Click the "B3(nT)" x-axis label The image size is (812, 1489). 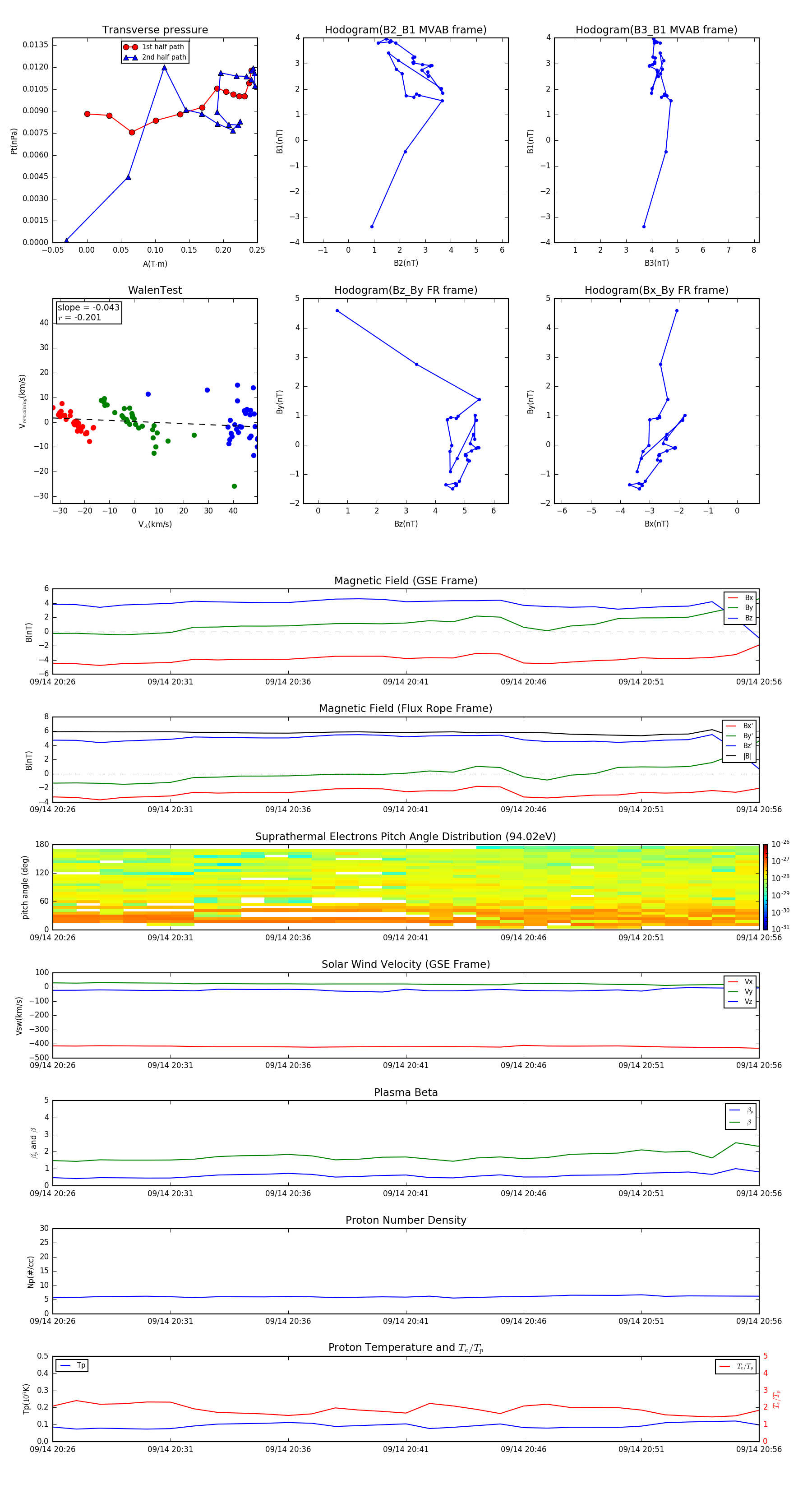tap(656, 263)
